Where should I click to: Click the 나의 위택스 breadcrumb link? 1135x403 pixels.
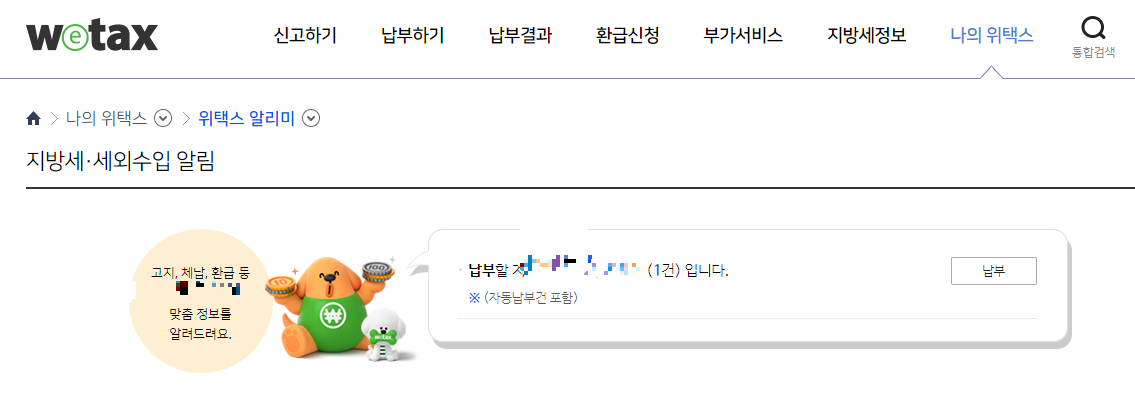(106, 119)
